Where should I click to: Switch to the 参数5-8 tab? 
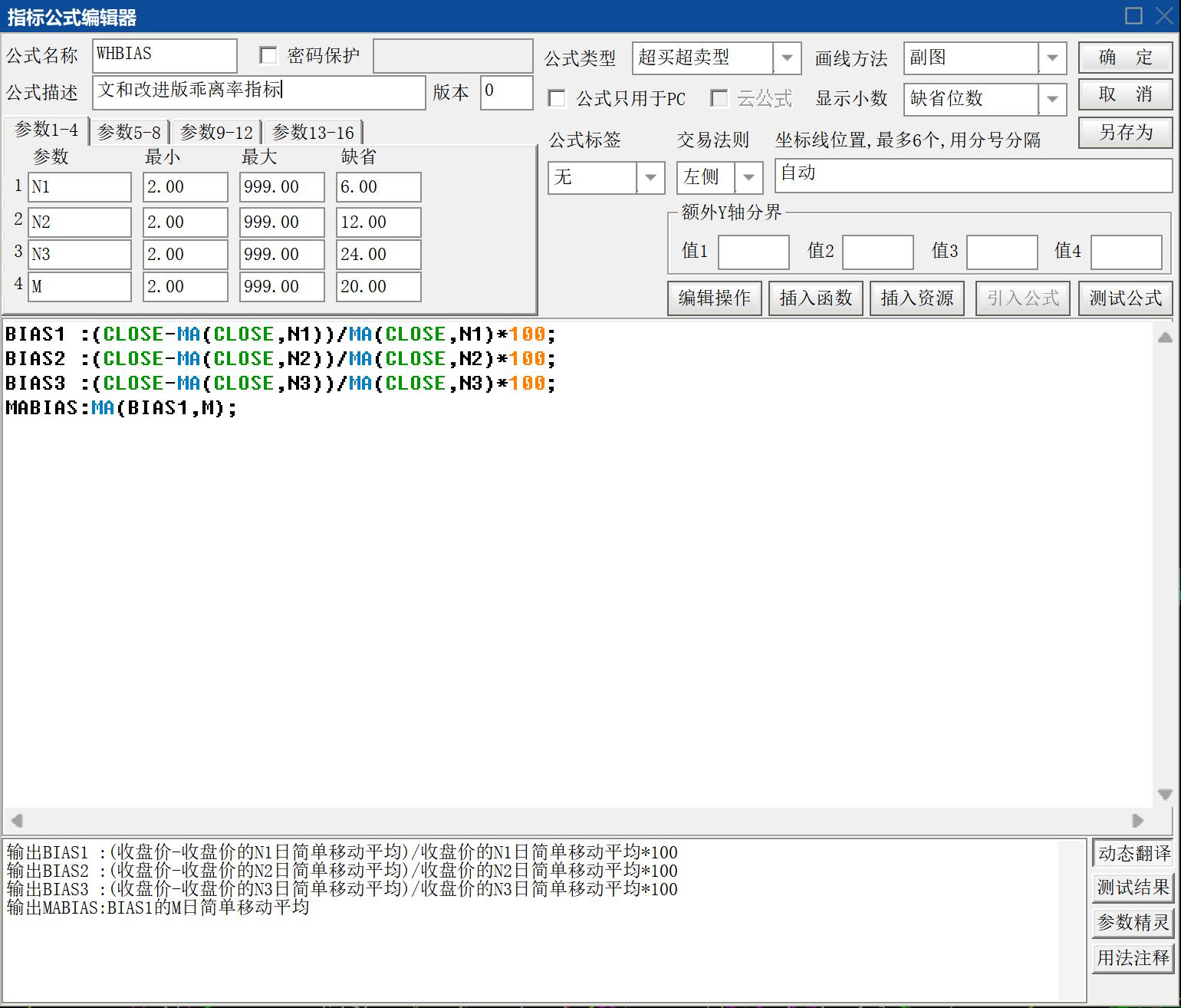pos(129,133)
